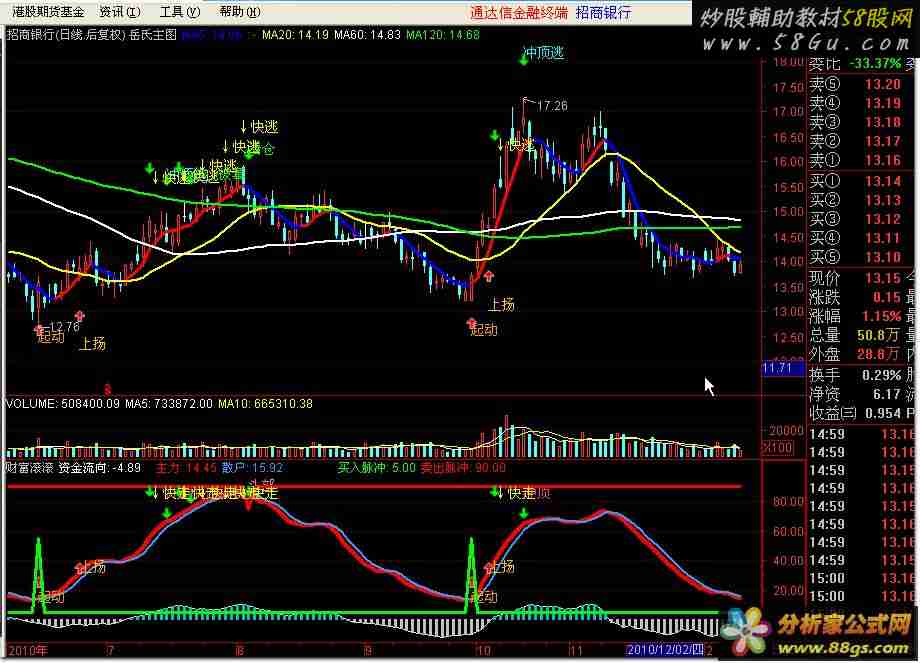Click the 资金流向: -4.89 indicator label
Screen dimensions: 920x663
point(99,468)
